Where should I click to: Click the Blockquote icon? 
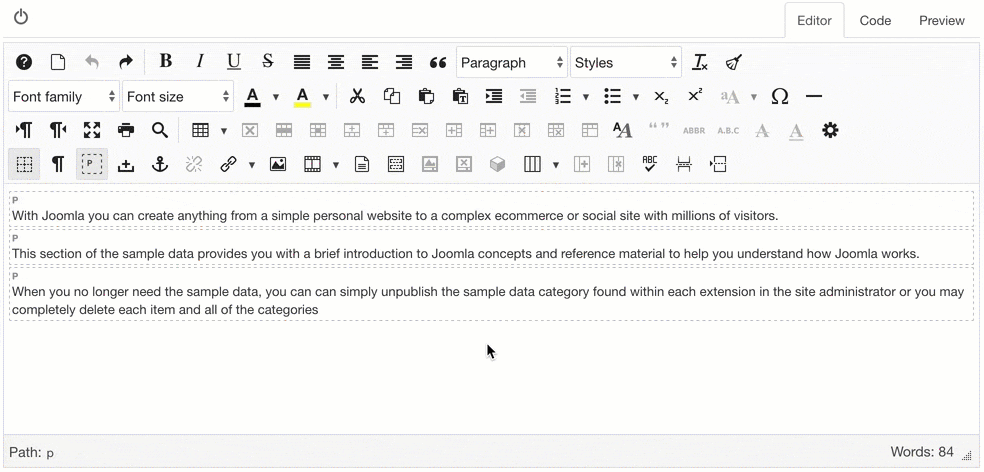438,62
